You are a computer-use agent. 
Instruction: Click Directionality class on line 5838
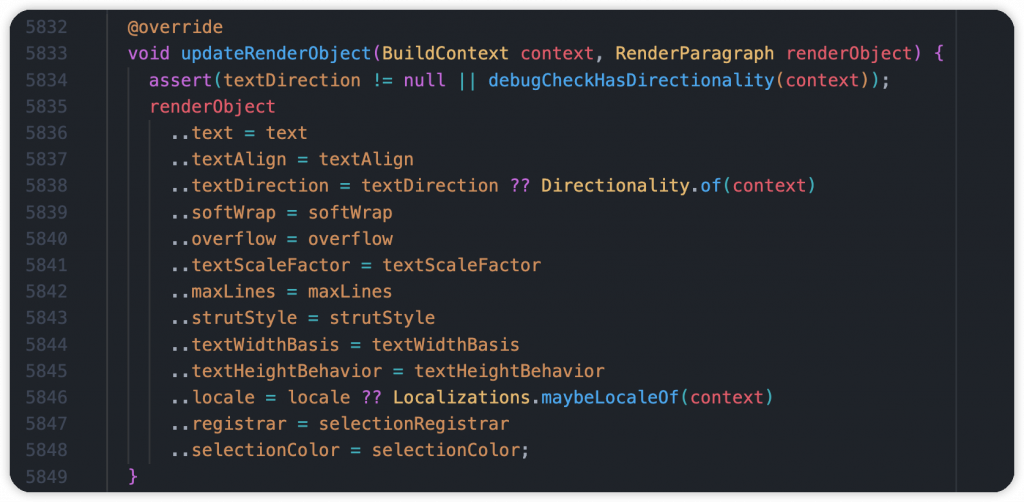pyautogui.click(x=615, y=186)
